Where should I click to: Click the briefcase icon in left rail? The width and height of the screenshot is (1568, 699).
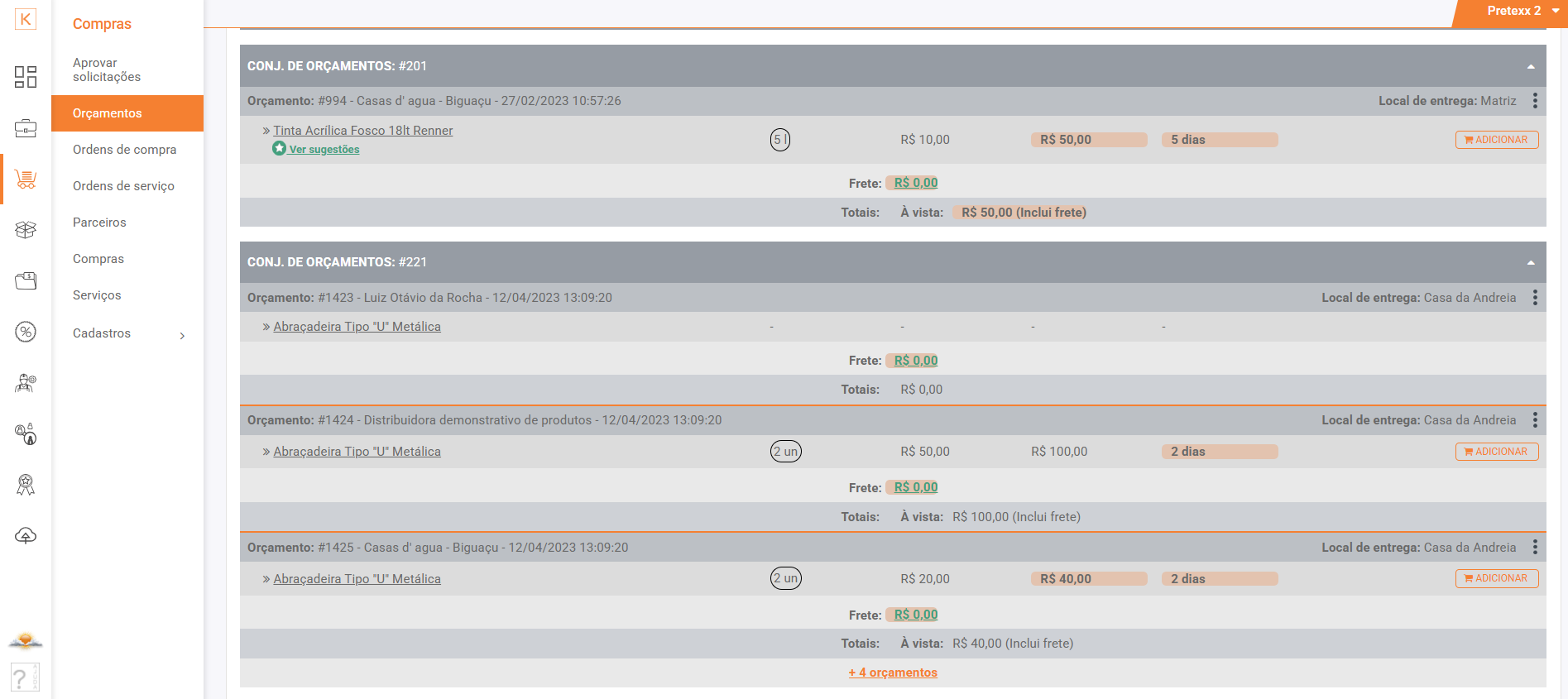(26, 128)
